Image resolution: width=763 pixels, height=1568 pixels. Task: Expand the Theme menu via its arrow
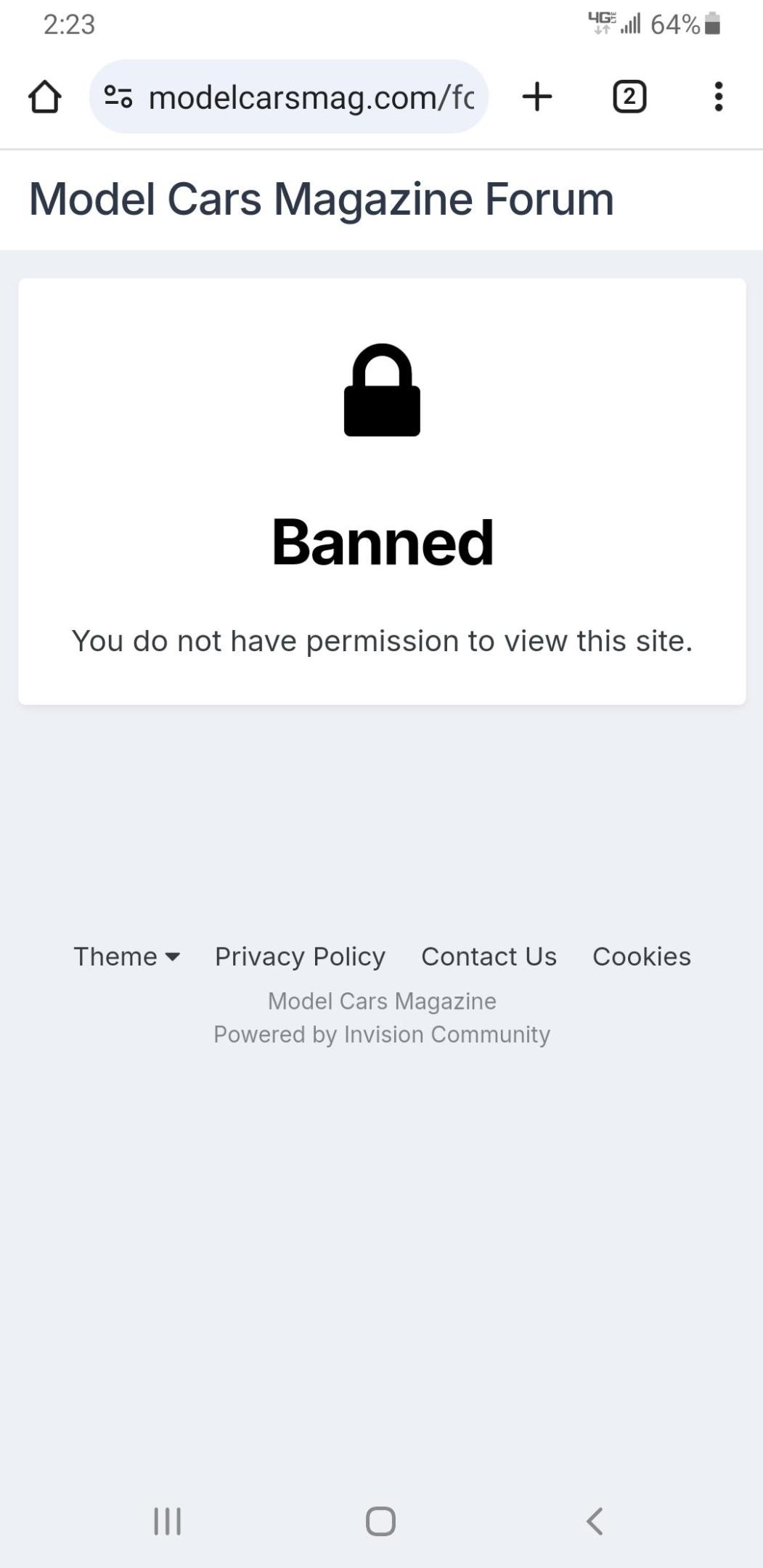[x=174, y=958]
